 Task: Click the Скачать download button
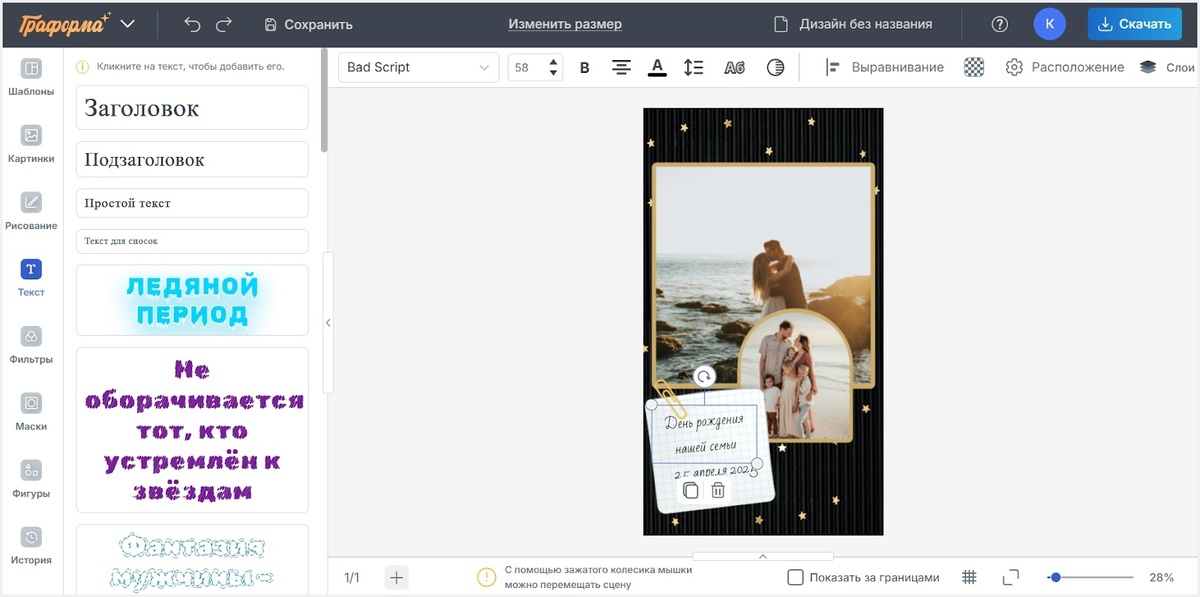1134,24
